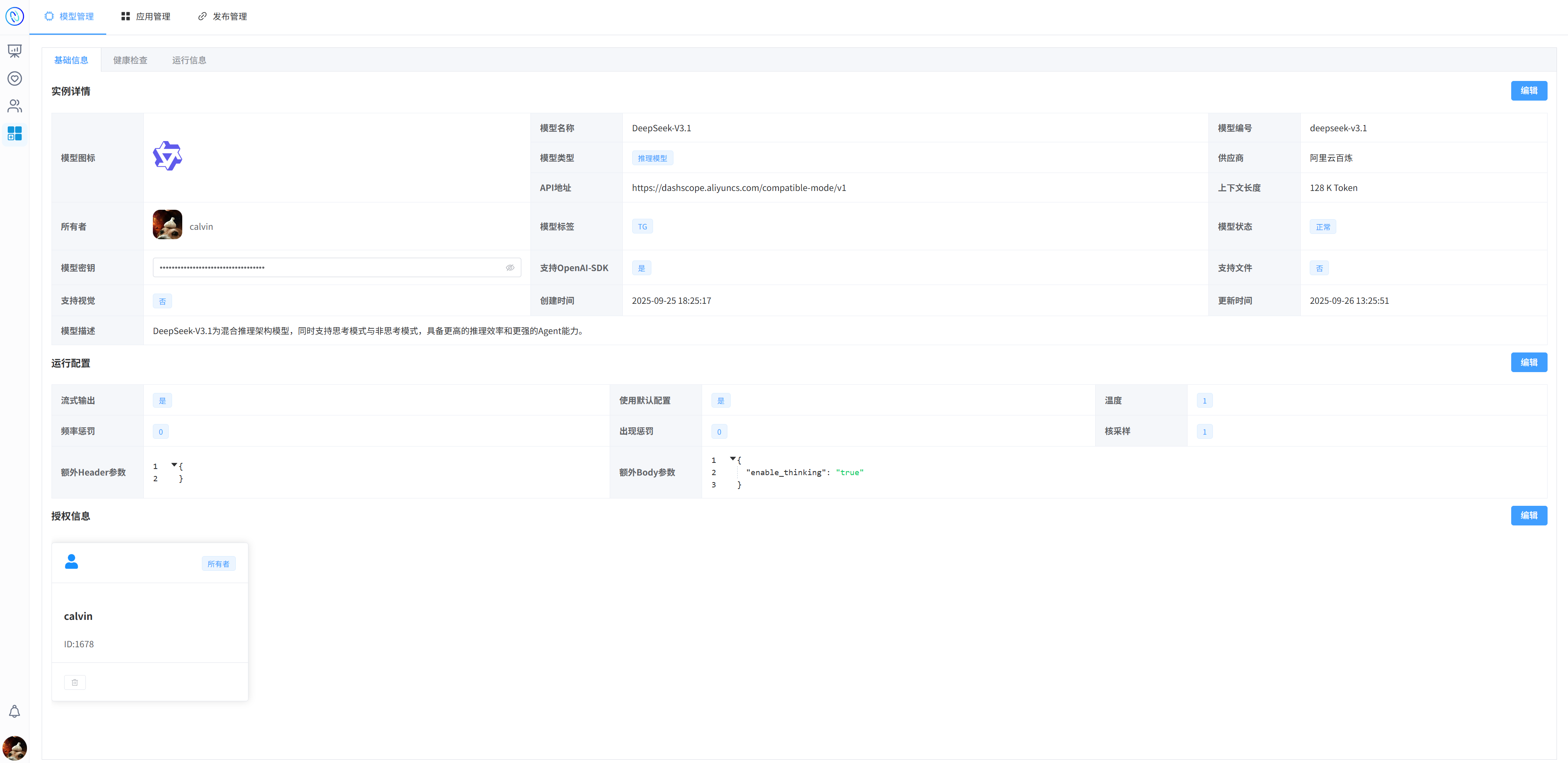The height and width of the screenshot is (763, 1568).
Task: Reveal the model key with the eye icon
Action: [x=510, y=267]
